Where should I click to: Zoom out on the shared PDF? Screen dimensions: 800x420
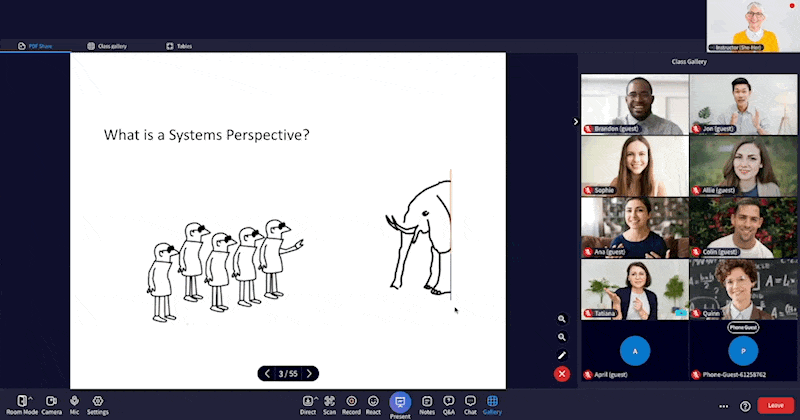tap(562, 337)
